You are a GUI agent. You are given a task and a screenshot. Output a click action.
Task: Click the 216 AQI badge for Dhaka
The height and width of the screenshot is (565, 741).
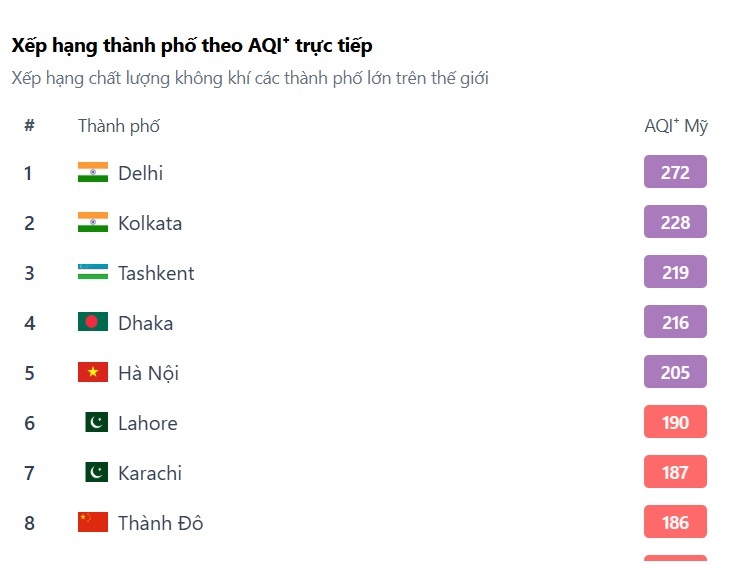675,322
